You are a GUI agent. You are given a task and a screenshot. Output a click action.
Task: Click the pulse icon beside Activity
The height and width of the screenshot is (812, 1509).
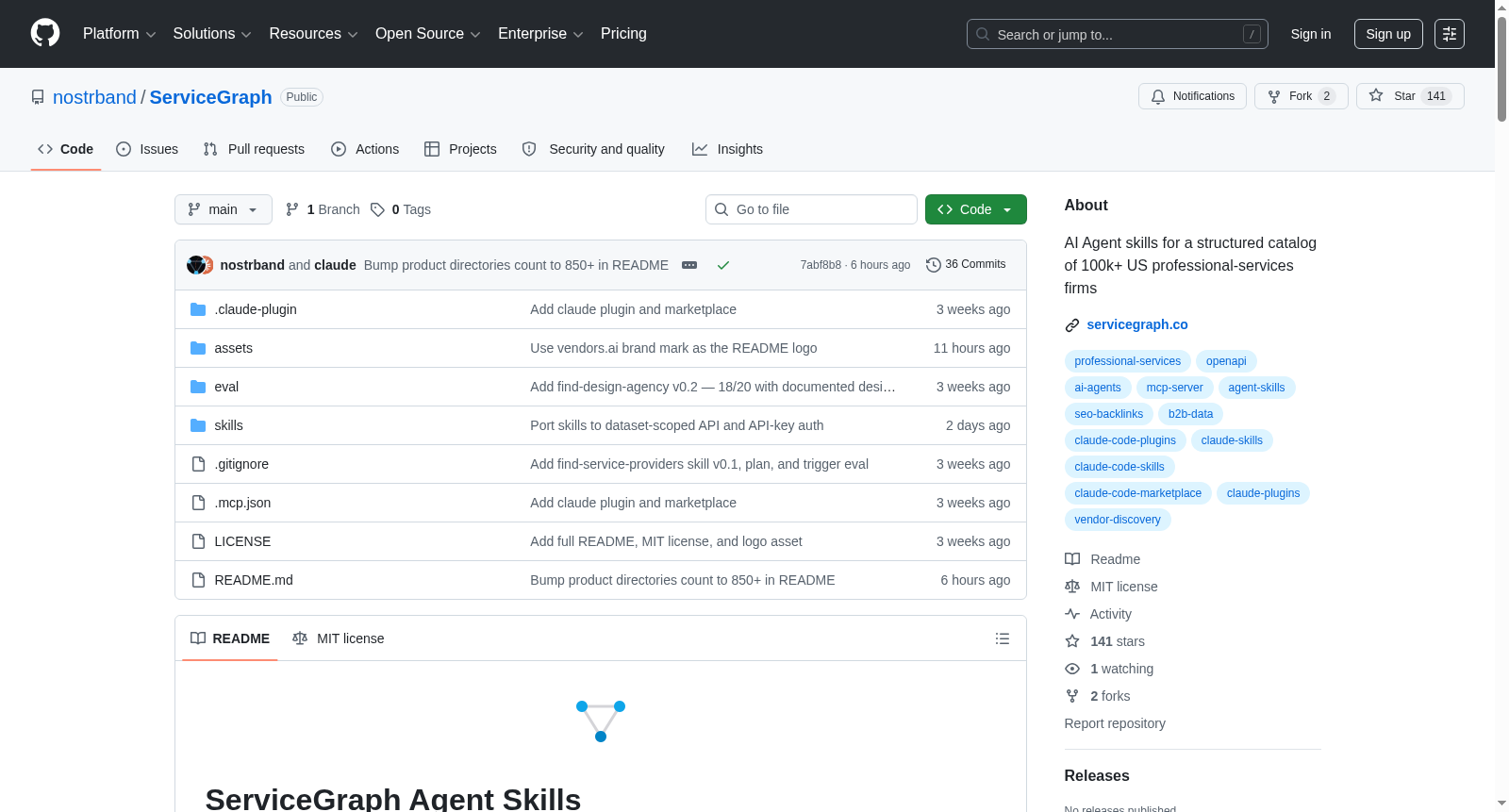(x=1072, y=614)
